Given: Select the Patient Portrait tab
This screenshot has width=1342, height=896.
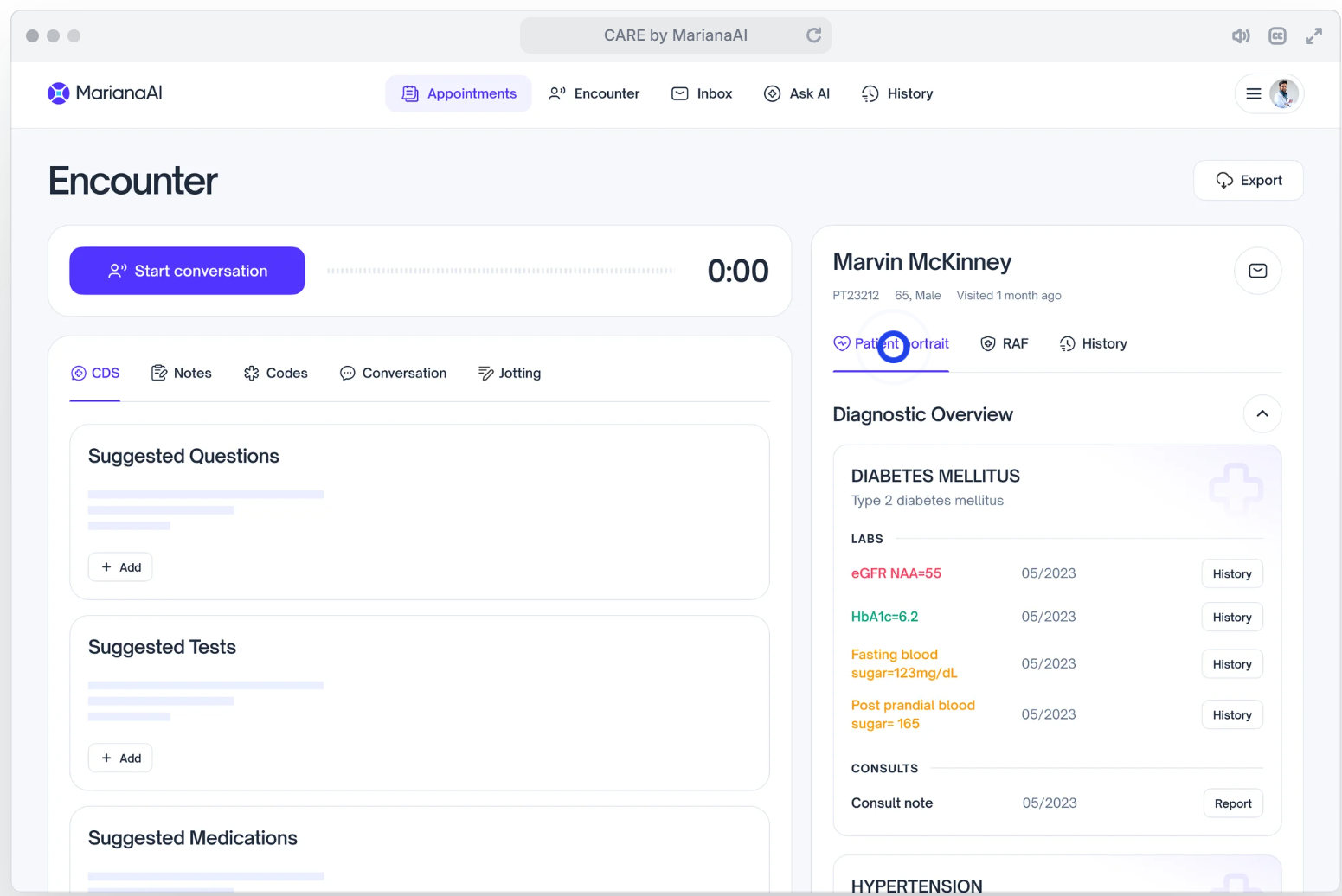Looking at the screenshot, I should click(891, 343).
